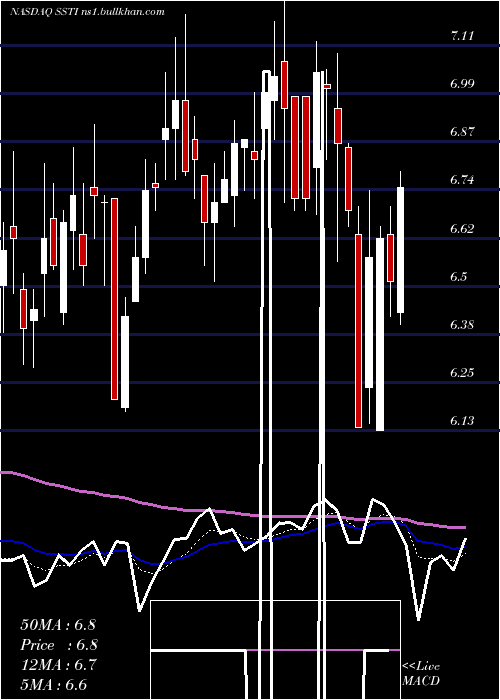Viewport: 500px width, 700px height.
Task: Click the Price : 6.8 legend text
Action: pyautogui.click(x=59, y=645)
